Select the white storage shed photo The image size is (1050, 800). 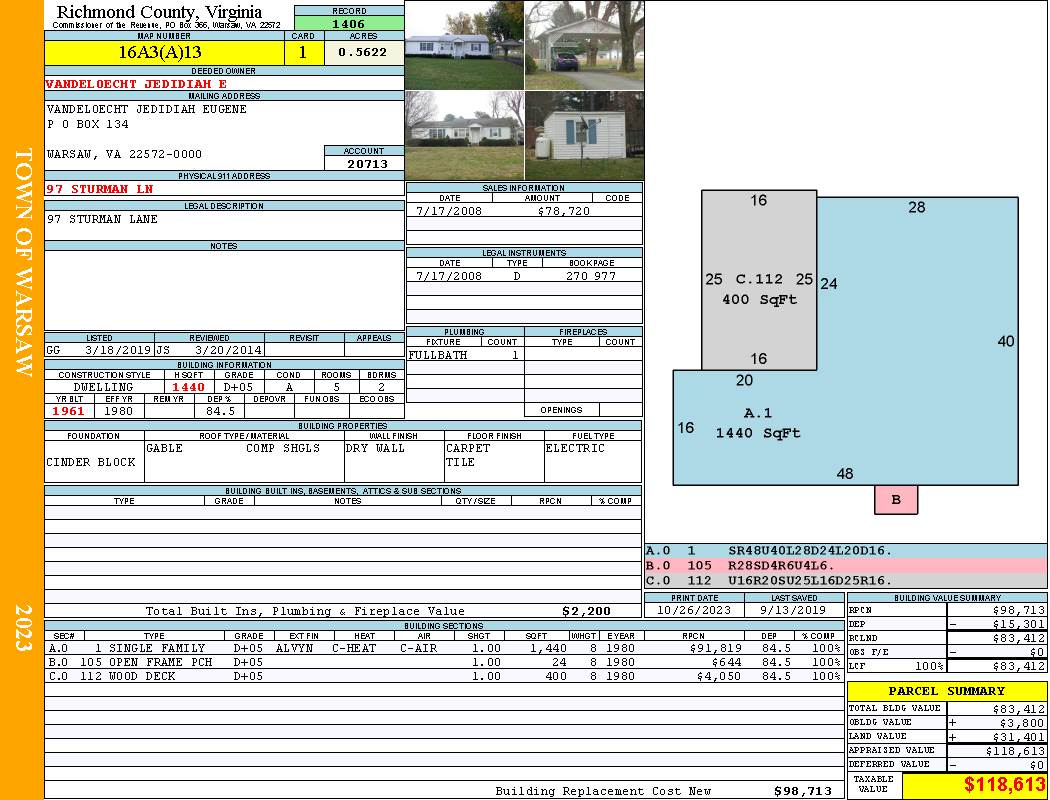pos(583,136)
